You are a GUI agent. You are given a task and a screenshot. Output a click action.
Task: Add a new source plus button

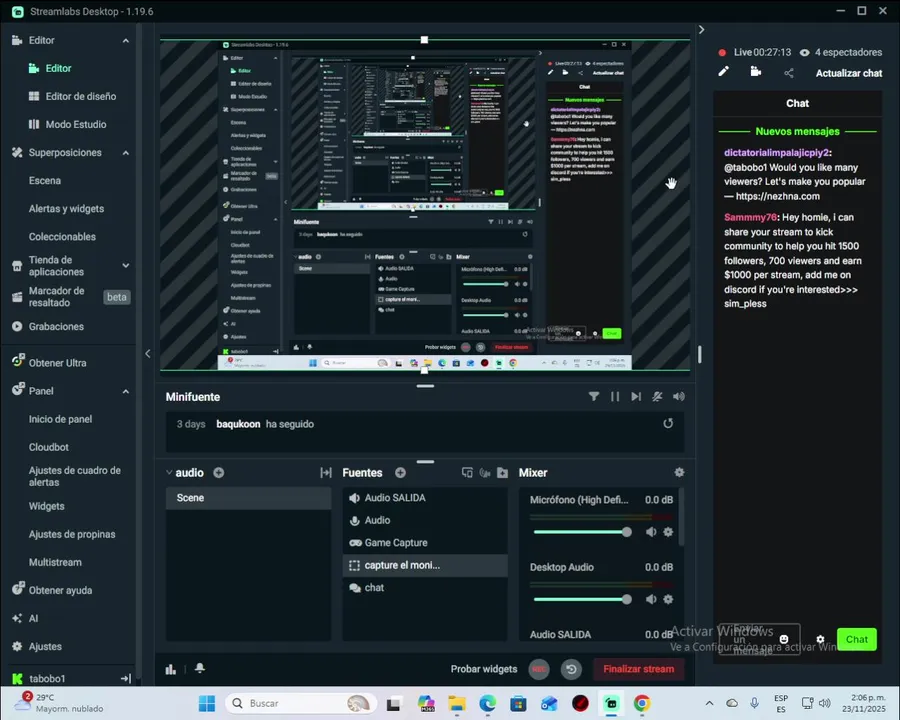point(400,473)
